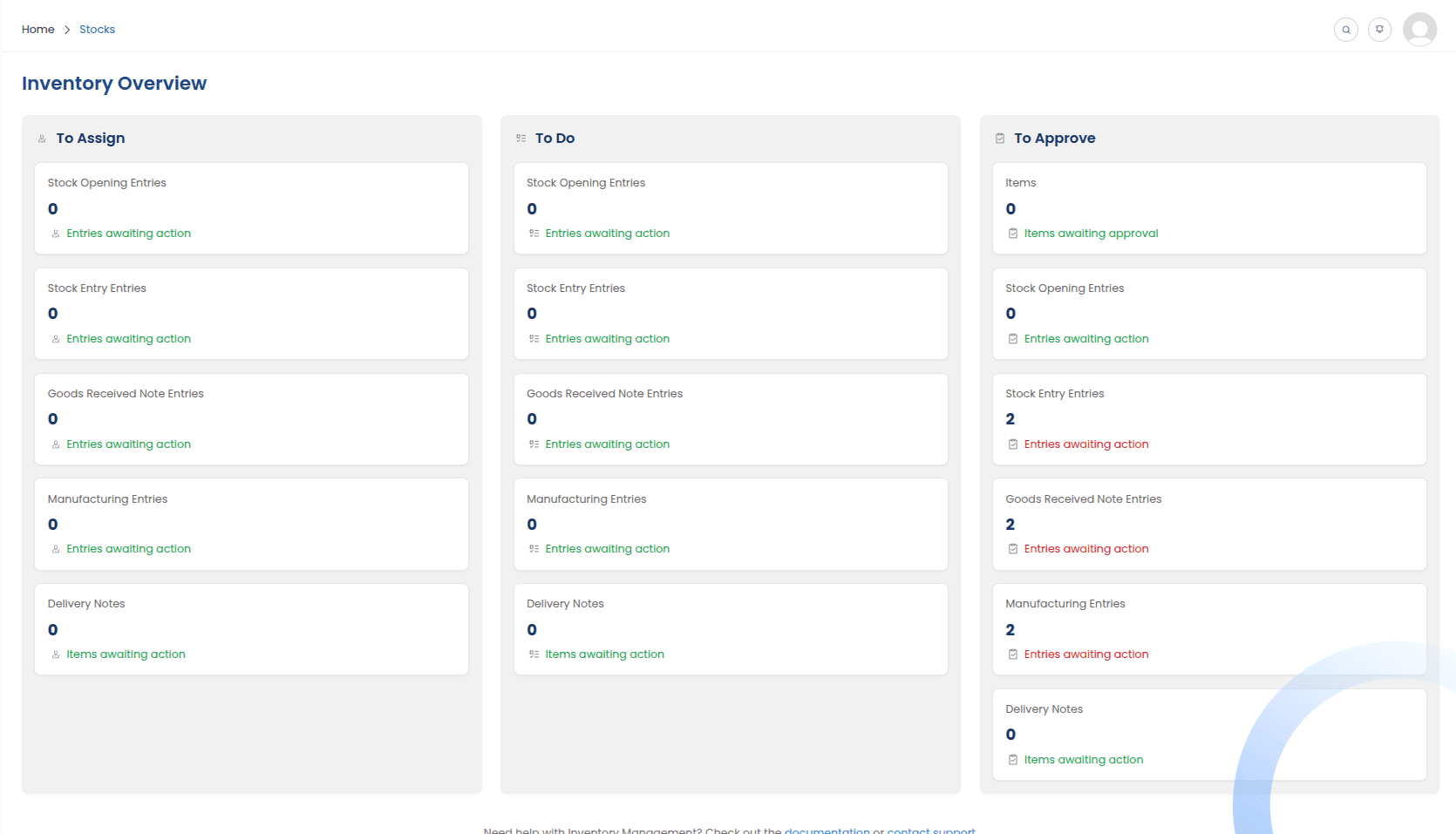Open To Approve Goods Received Note awaiting action
Screen dimensions: 1456x834
(x=1085, y=549)
